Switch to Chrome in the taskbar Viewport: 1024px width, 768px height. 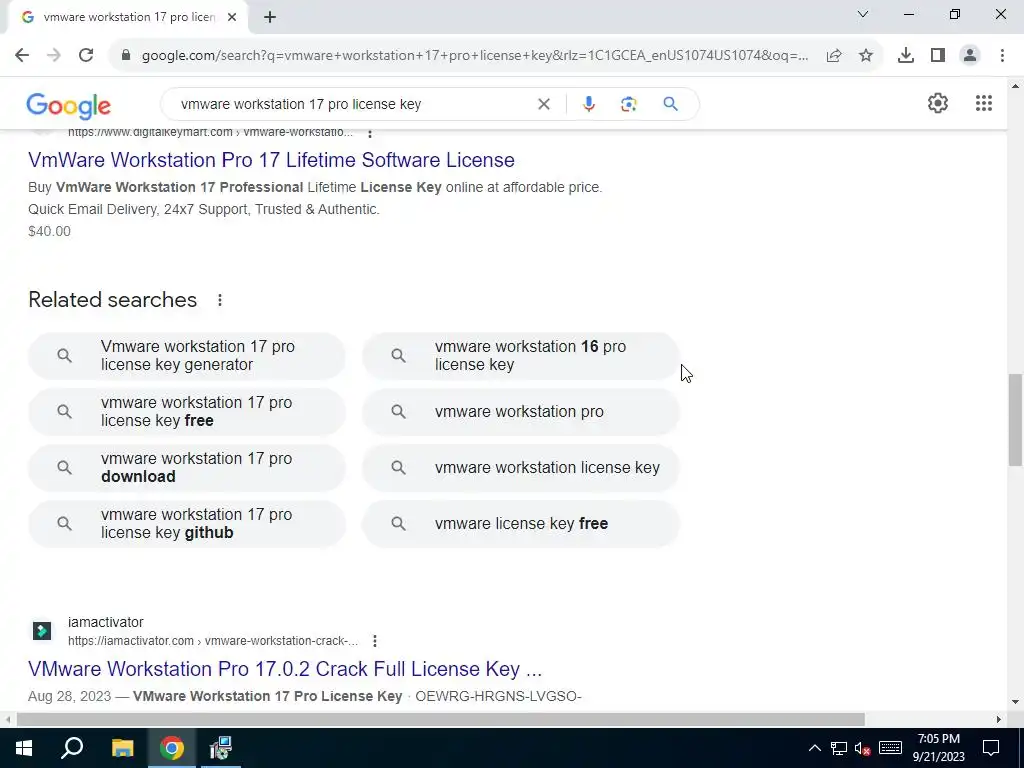pyautogui.click(x=172, y=748)
